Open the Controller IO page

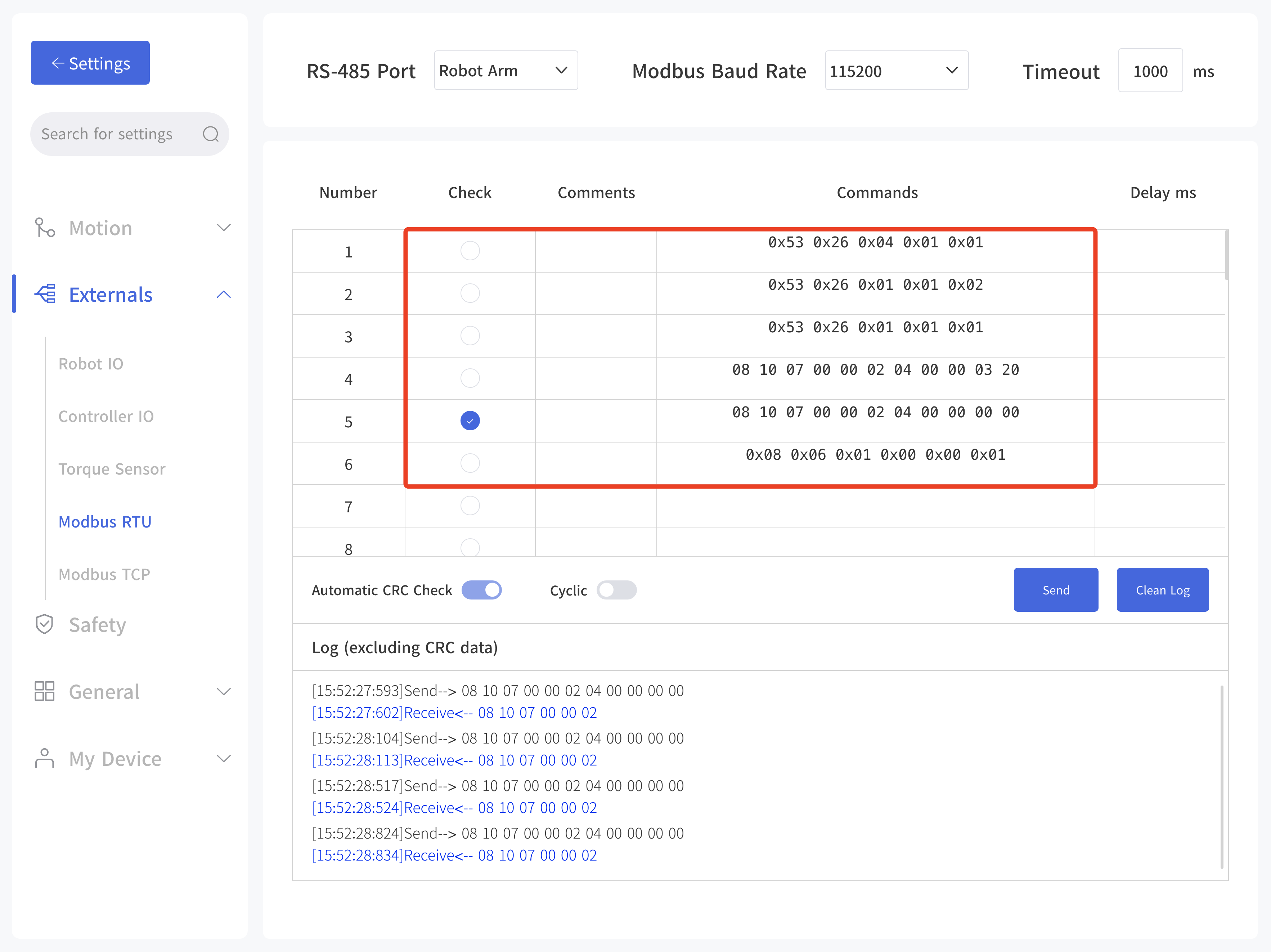pyautogui.click(x=106, y=417)
